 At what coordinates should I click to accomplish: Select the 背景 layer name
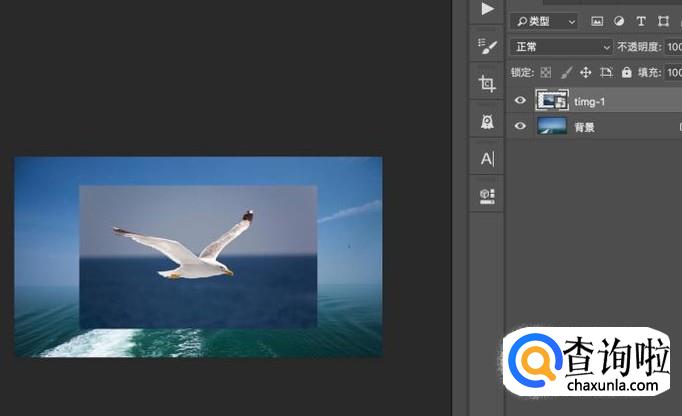pos(584,127)
